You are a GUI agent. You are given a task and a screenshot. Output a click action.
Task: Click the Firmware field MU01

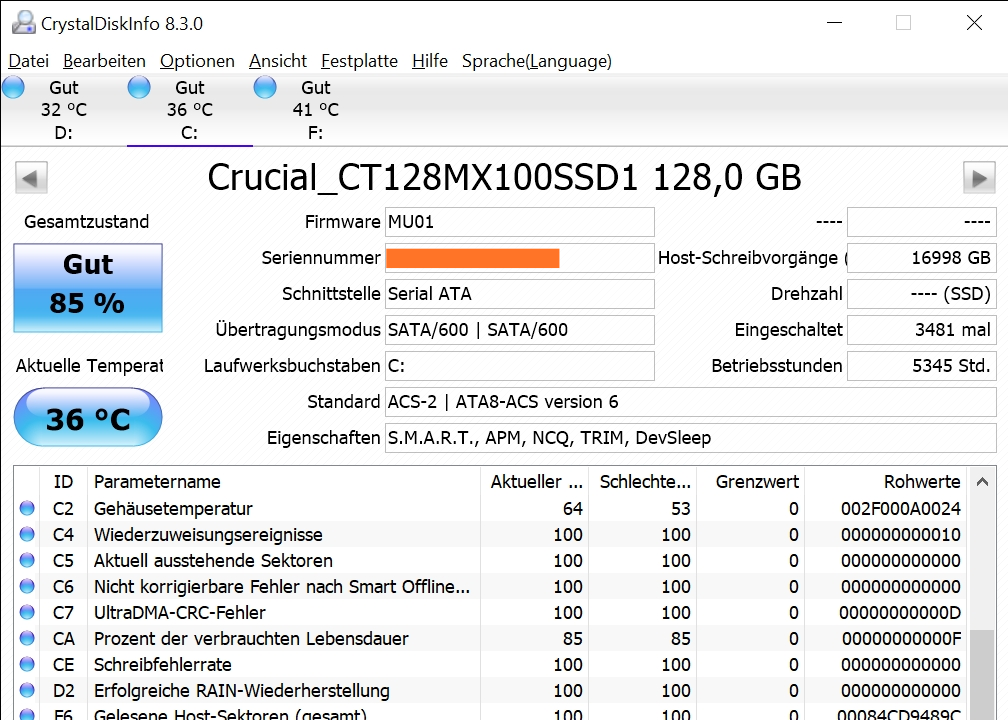click(519, 222)
